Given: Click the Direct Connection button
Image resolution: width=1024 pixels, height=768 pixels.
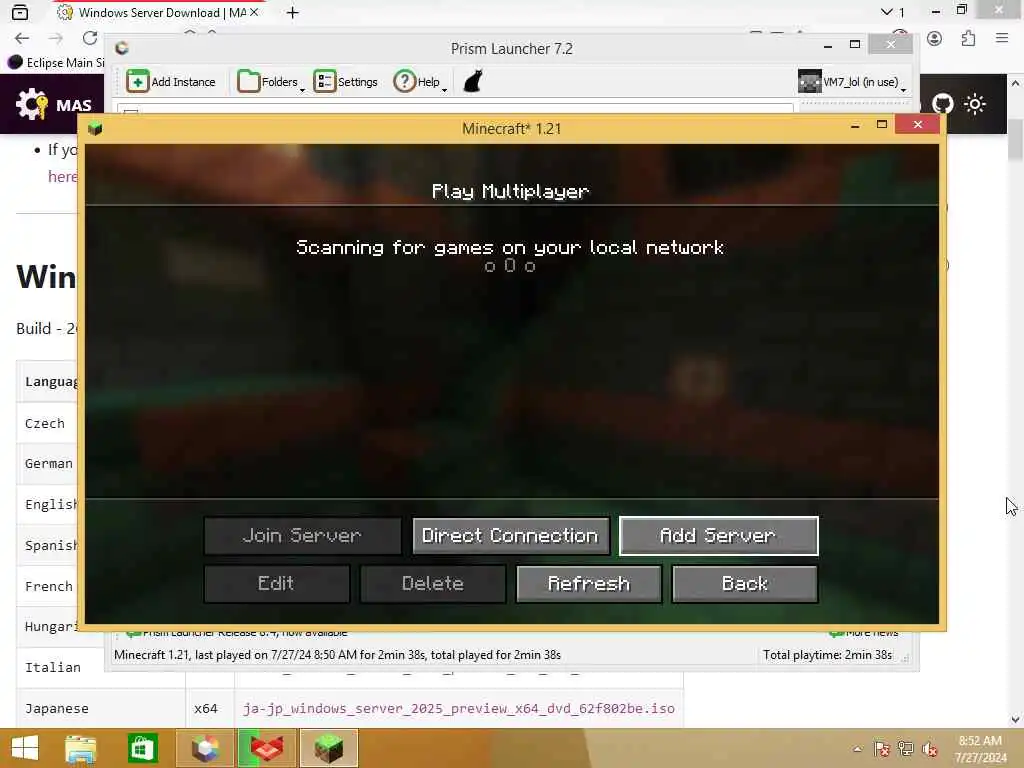Looking at the screenshot, I should click(x=511, y=536).
